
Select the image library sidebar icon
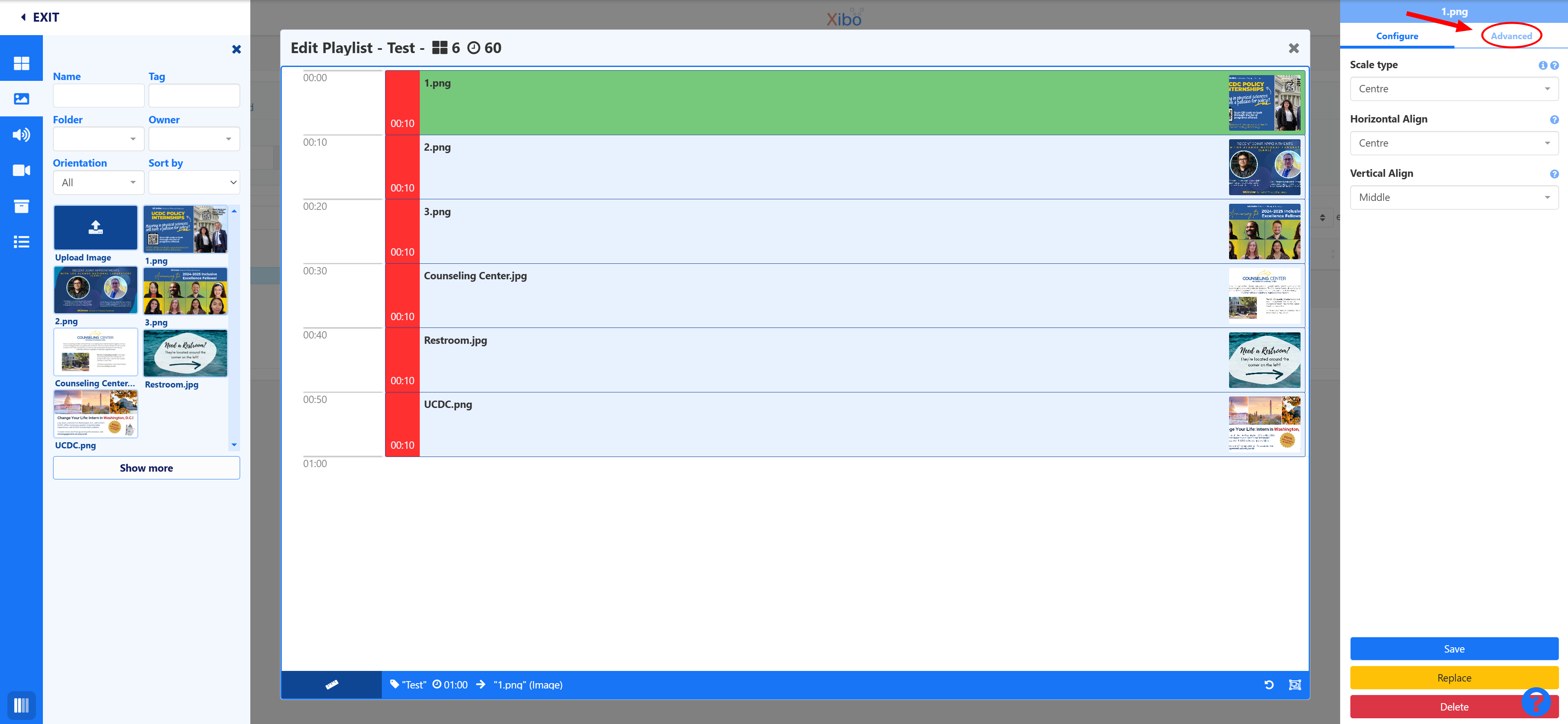click(x=21, y=99)
